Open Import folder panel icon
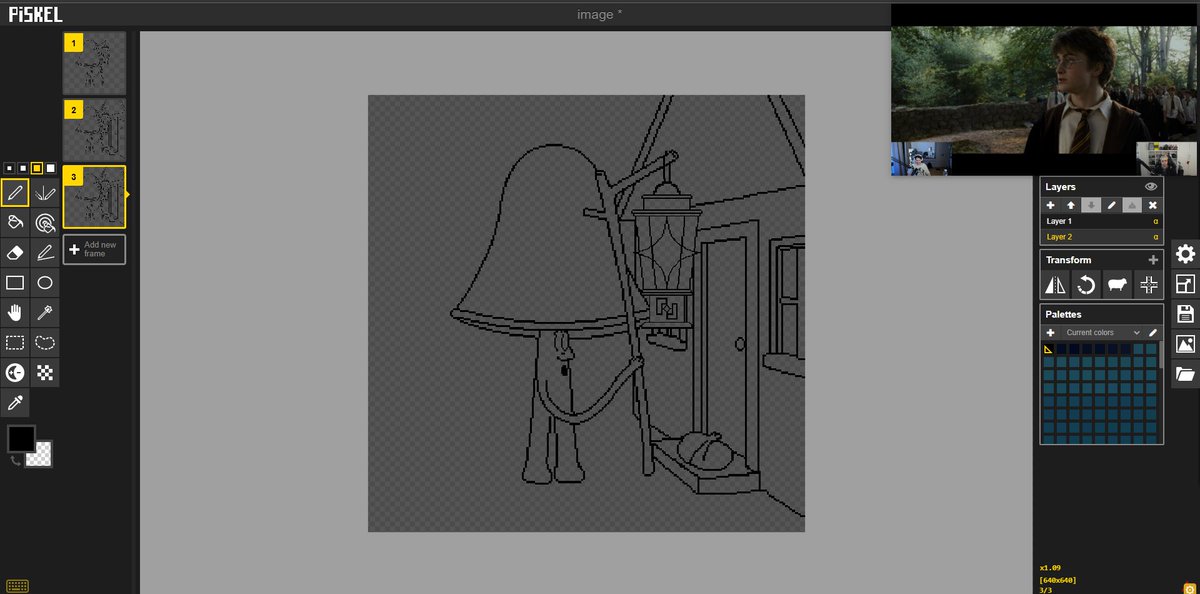 pos(1186,375)
